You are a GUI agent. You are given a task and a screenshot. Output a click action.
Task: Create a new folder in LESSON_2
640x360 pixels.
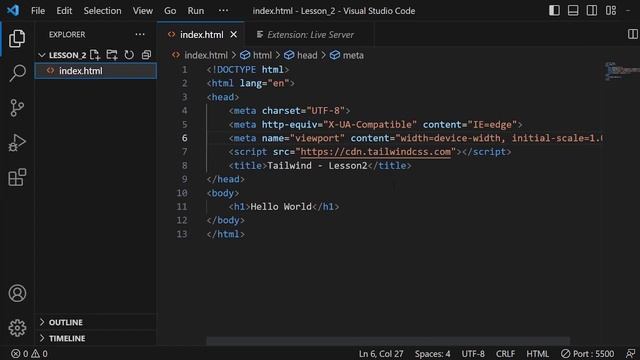pyautogui.click(x=112, y=55)
